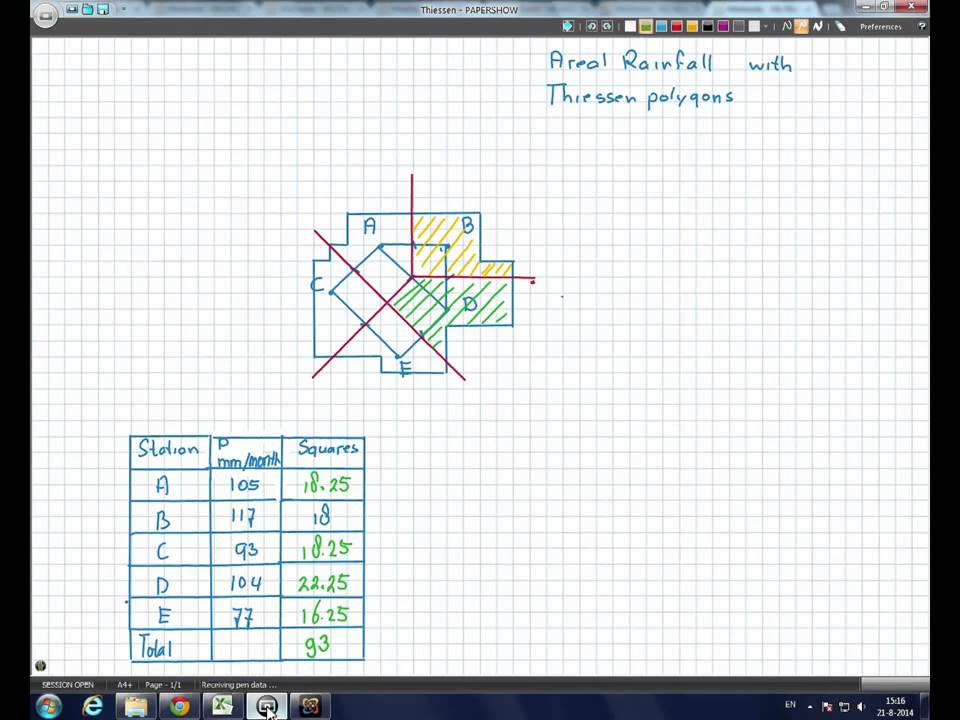Click the 'Receiving pen data' status text

pos(239,684)
